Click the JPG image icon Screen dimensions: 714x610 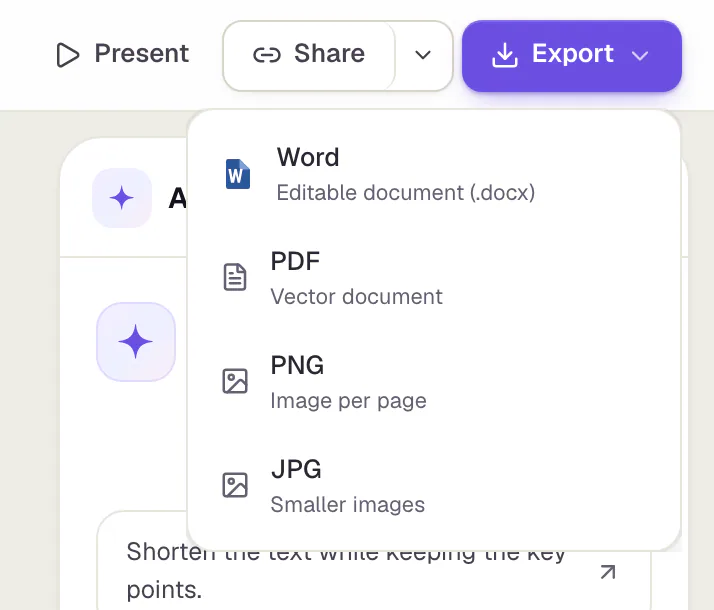coord(235,485)
